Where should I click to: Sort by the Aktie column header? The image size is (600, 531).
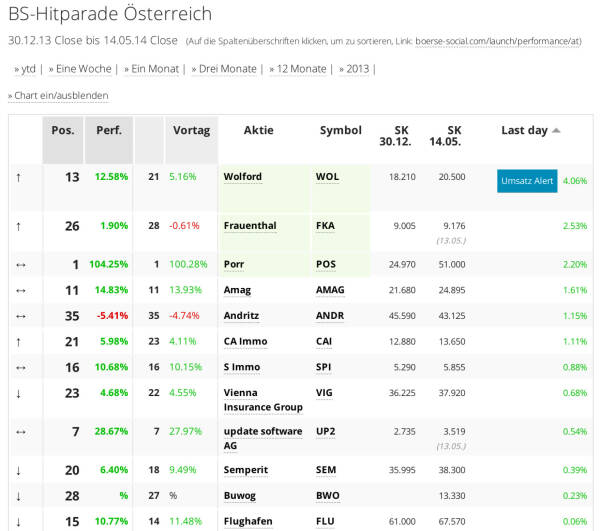[258, 131]
